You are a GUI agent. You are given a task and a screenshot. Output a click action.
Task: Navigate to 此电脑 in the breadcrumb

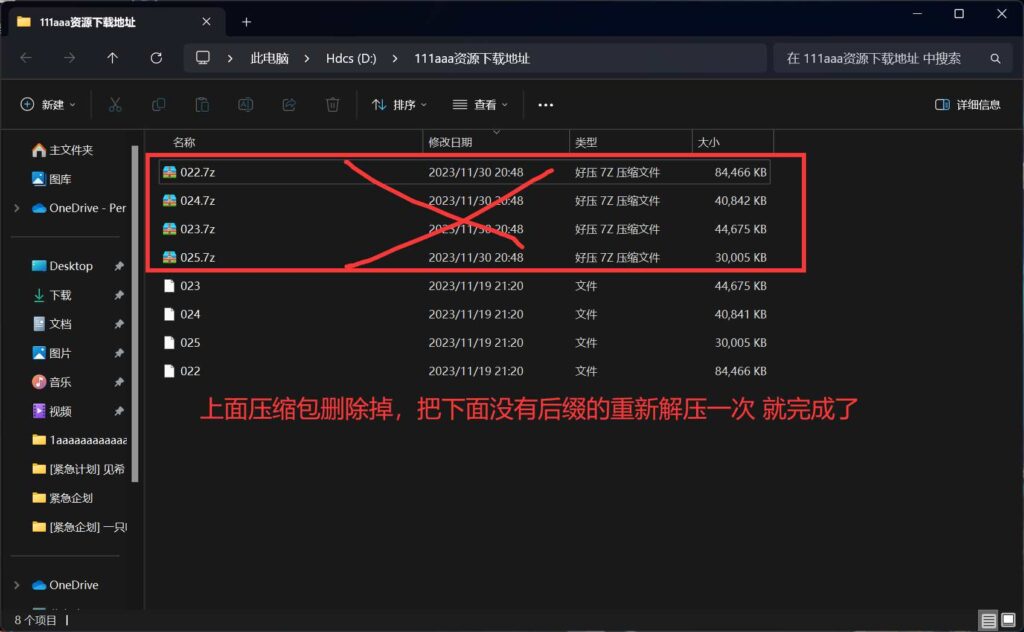pyautogui.click(x=269, y=59)
